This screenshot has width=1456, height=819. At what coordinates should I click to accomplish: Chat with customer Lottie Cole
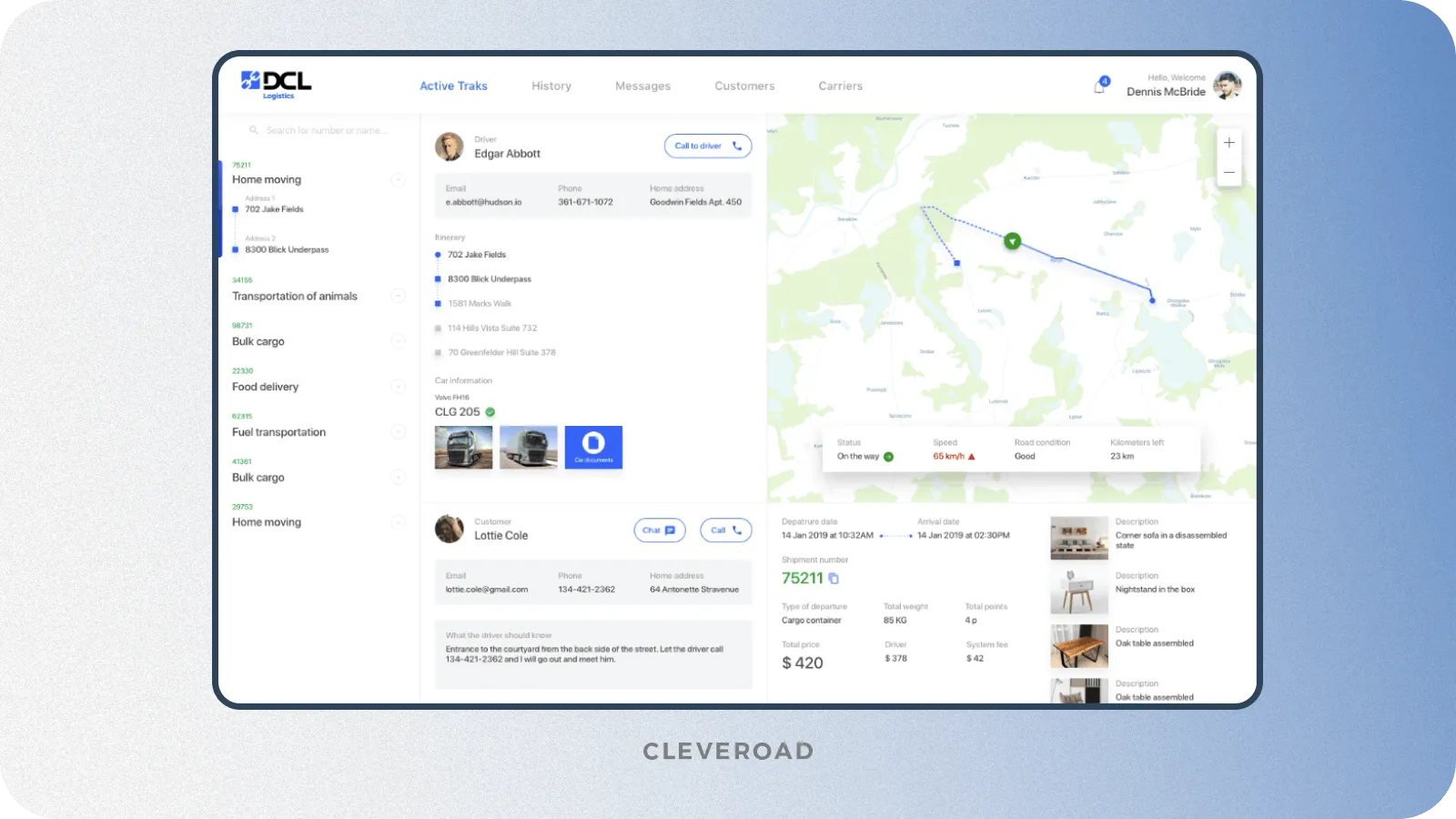(x=660, y=531)
